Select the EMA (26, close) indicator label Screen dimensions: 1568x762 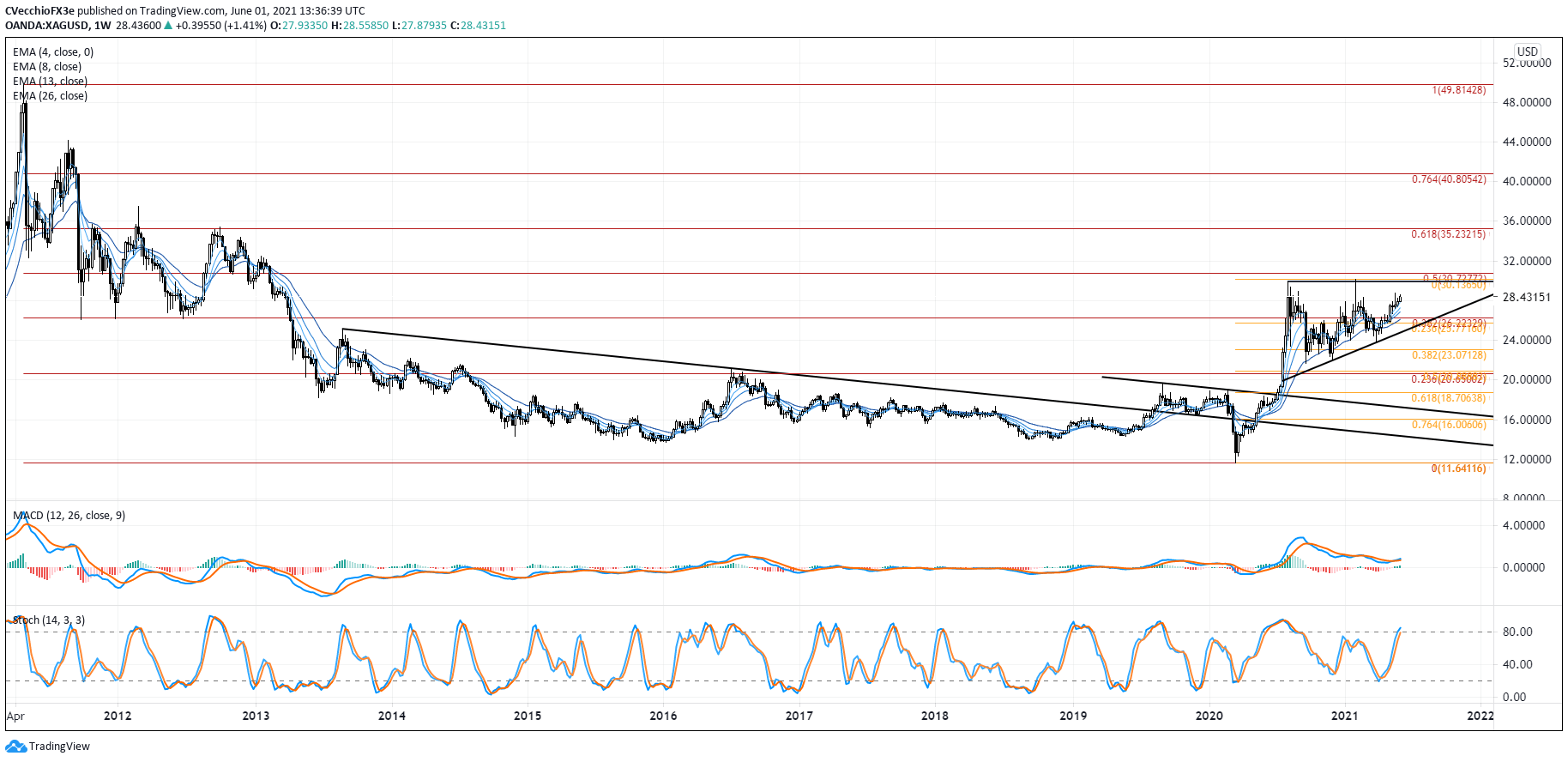(50, 96)
